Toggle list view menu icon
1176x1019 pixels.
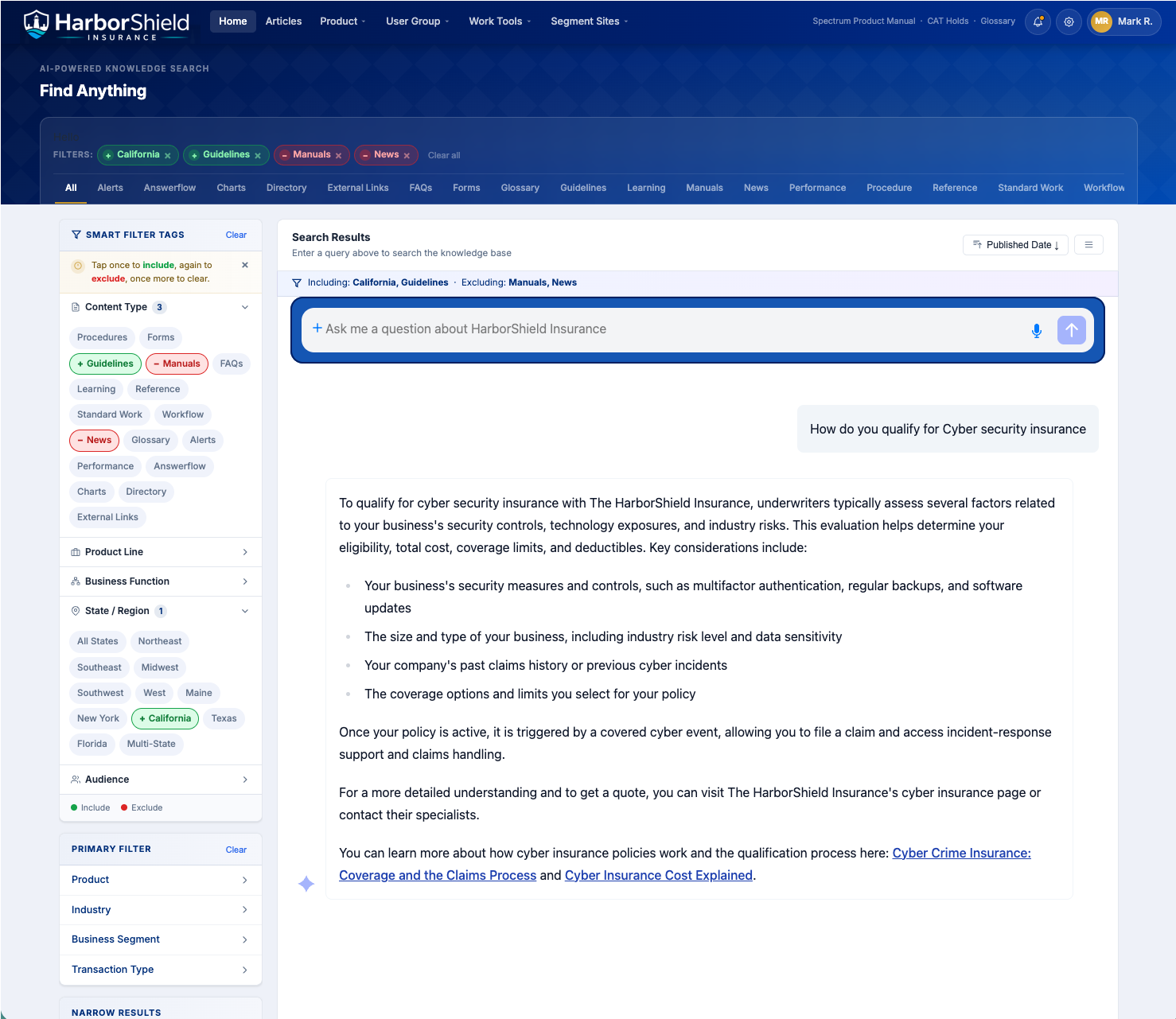point(1088,244)
